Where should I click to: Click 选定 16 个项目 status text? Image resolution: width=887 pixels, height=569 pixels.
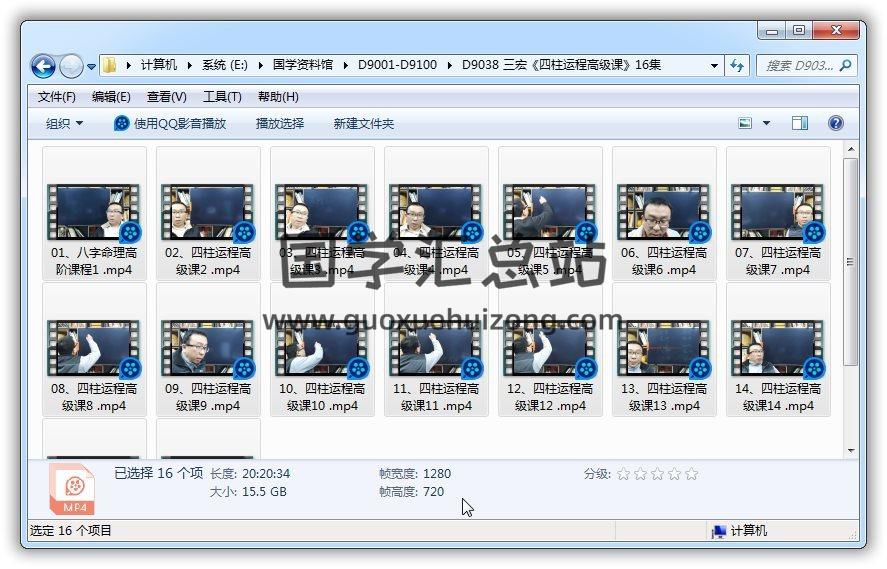point(71,531)
